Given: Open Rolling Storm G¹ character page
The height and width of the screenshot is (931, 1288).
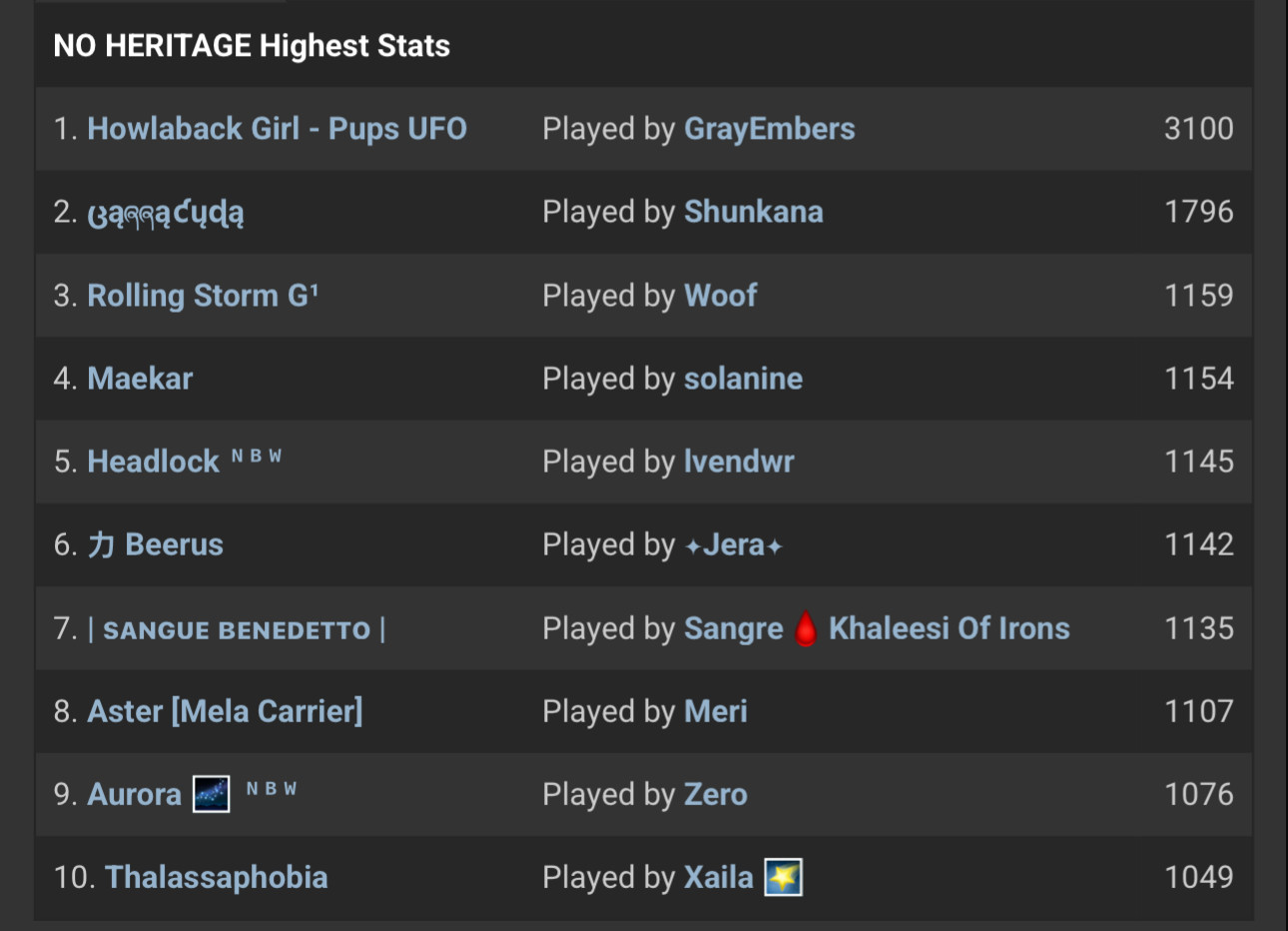Looking at the screenshot, I should tap(203, 296).
